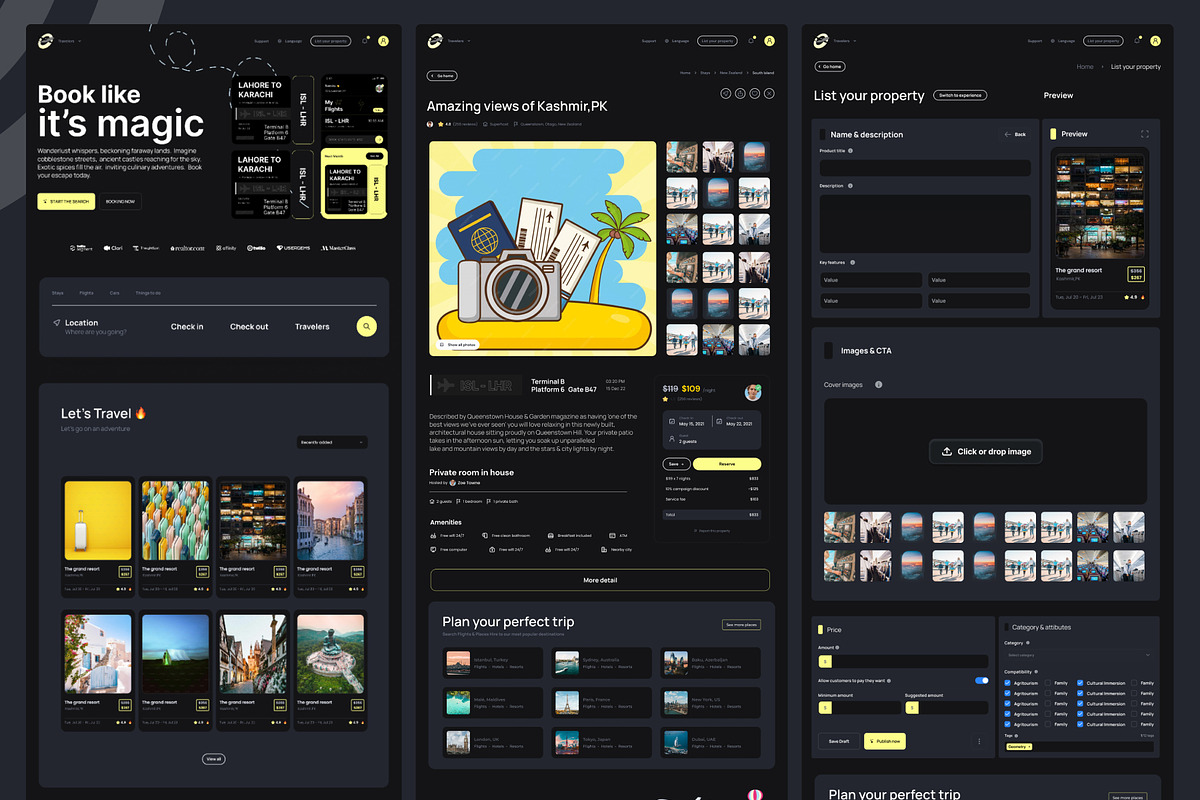Switch to the Things to do tab
The height and width of the screenshot is (800, 1200).
click(x=148, y=293)
